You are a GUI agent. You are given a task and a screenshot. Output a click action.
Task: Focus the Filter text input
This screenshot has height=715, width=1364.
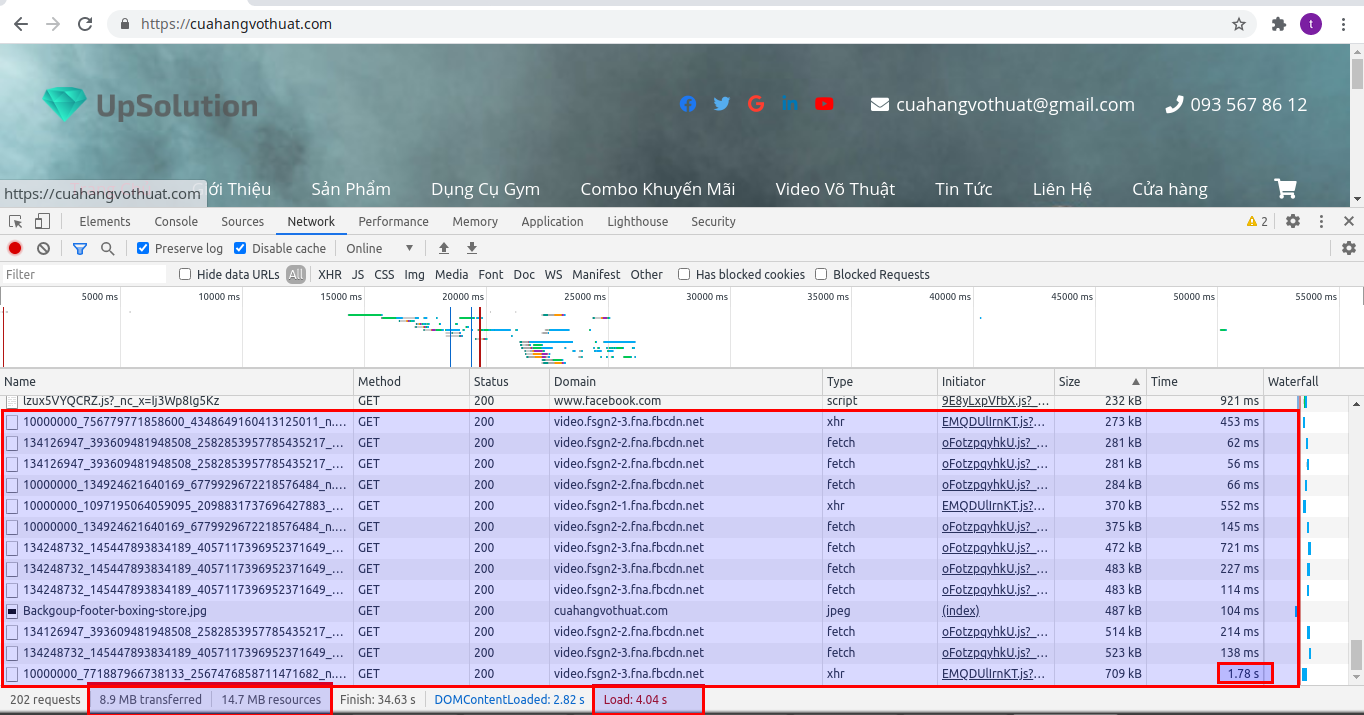click(84, 274)
